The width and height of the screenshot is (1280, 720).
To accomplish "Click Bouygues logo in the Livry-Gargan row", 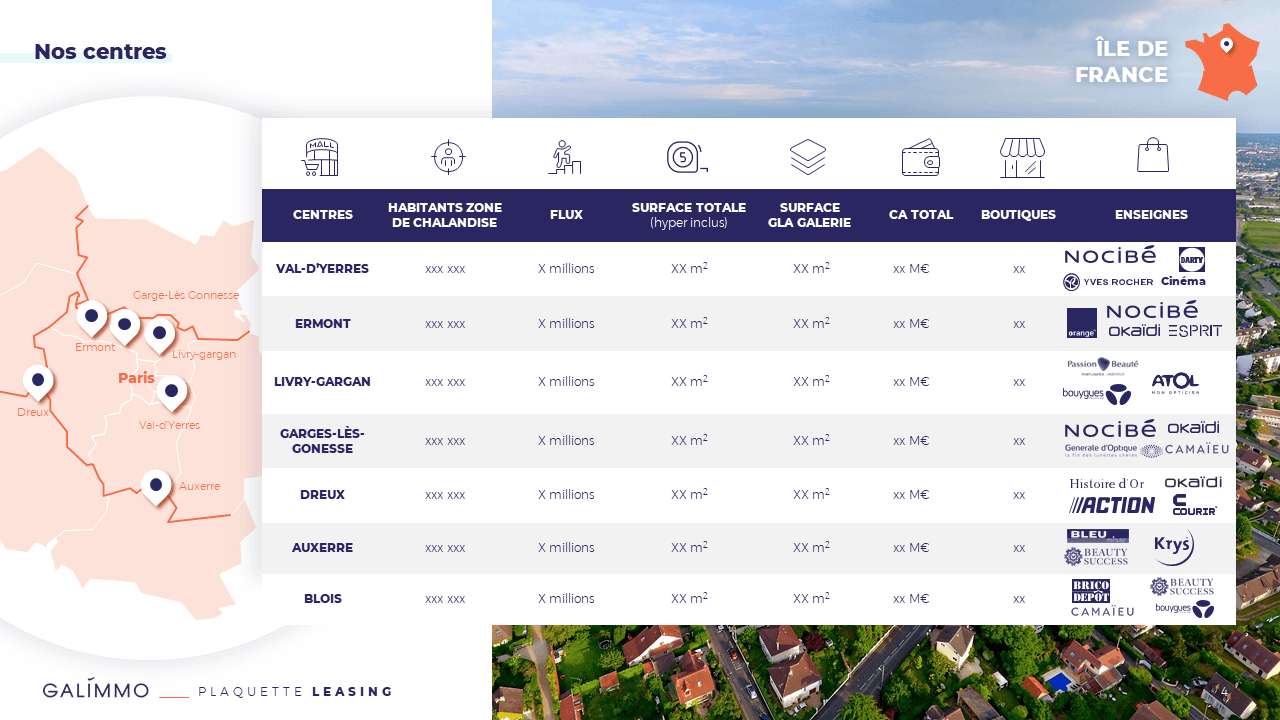I will click(1097, 394).
